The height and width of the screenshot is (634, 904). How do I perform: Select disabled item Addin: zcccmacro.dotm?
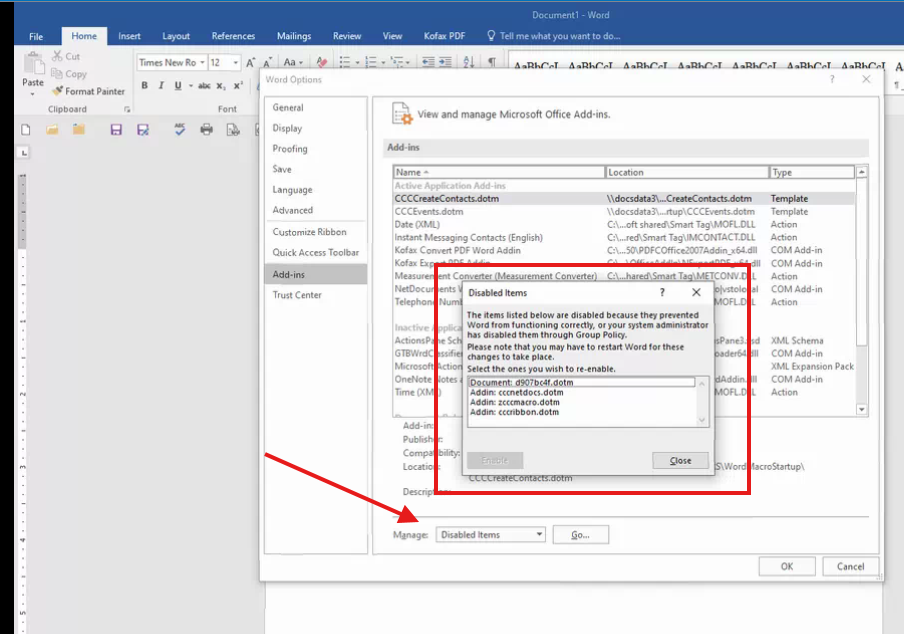coord(582,402)
